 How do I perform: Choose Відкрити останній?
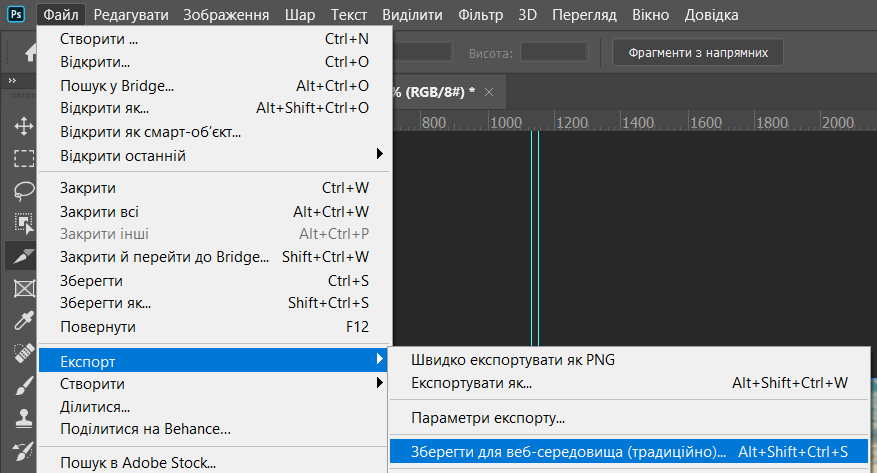tap(215, 155)
